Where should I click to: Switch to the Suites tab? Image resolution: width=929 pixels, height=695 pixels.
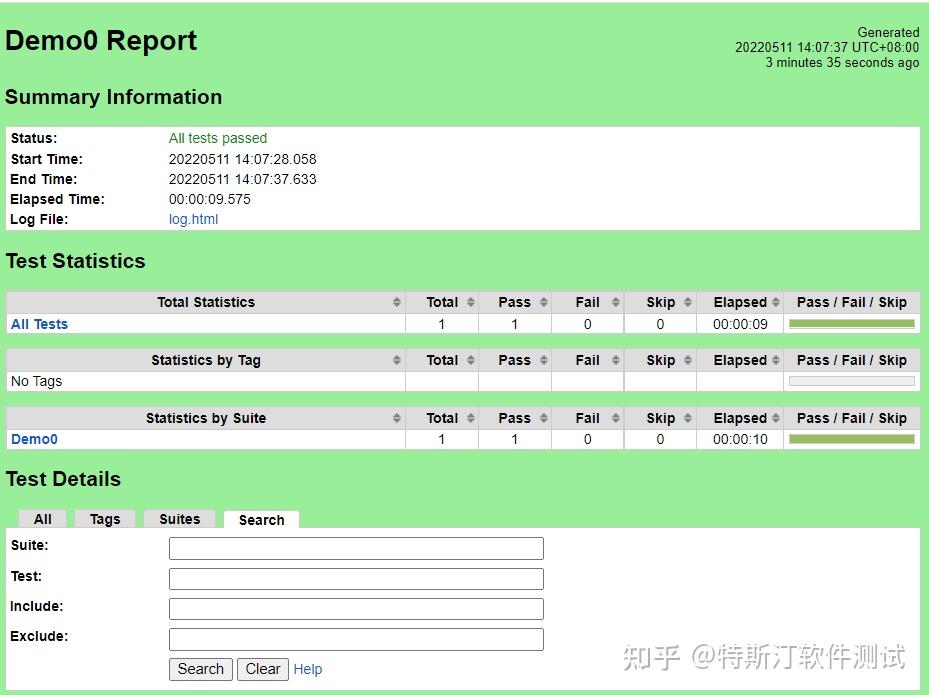(180, 519)
